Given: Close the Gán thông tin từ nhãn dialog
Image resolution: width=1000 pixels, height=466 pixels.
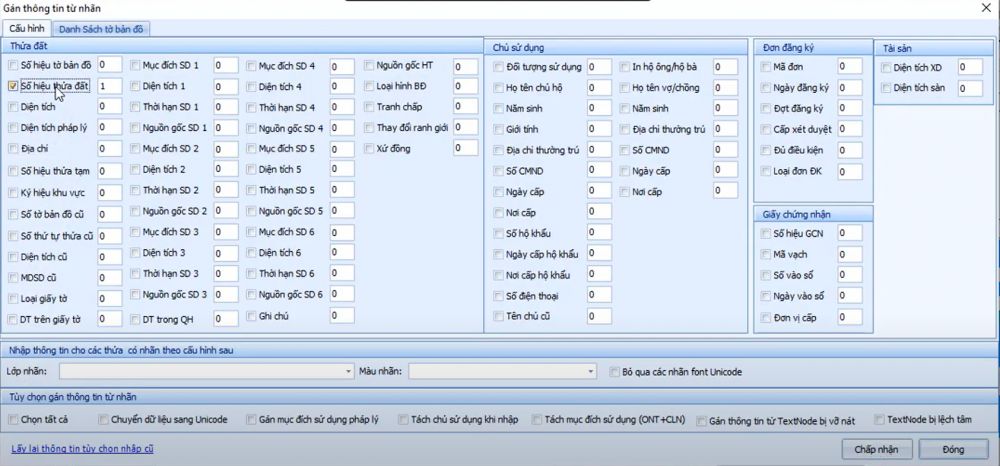Looking at the screenshot, I should coord(986,8).
